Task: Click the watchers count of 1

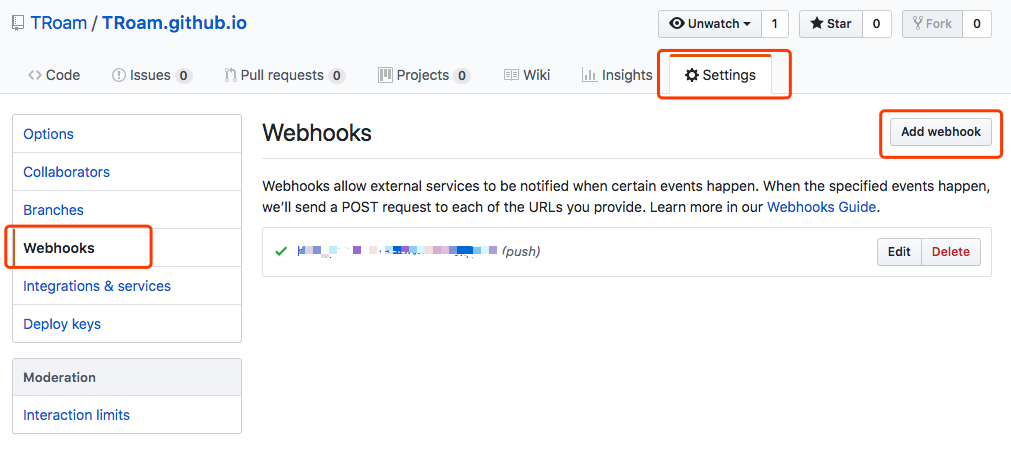Action: pos(775,24)
